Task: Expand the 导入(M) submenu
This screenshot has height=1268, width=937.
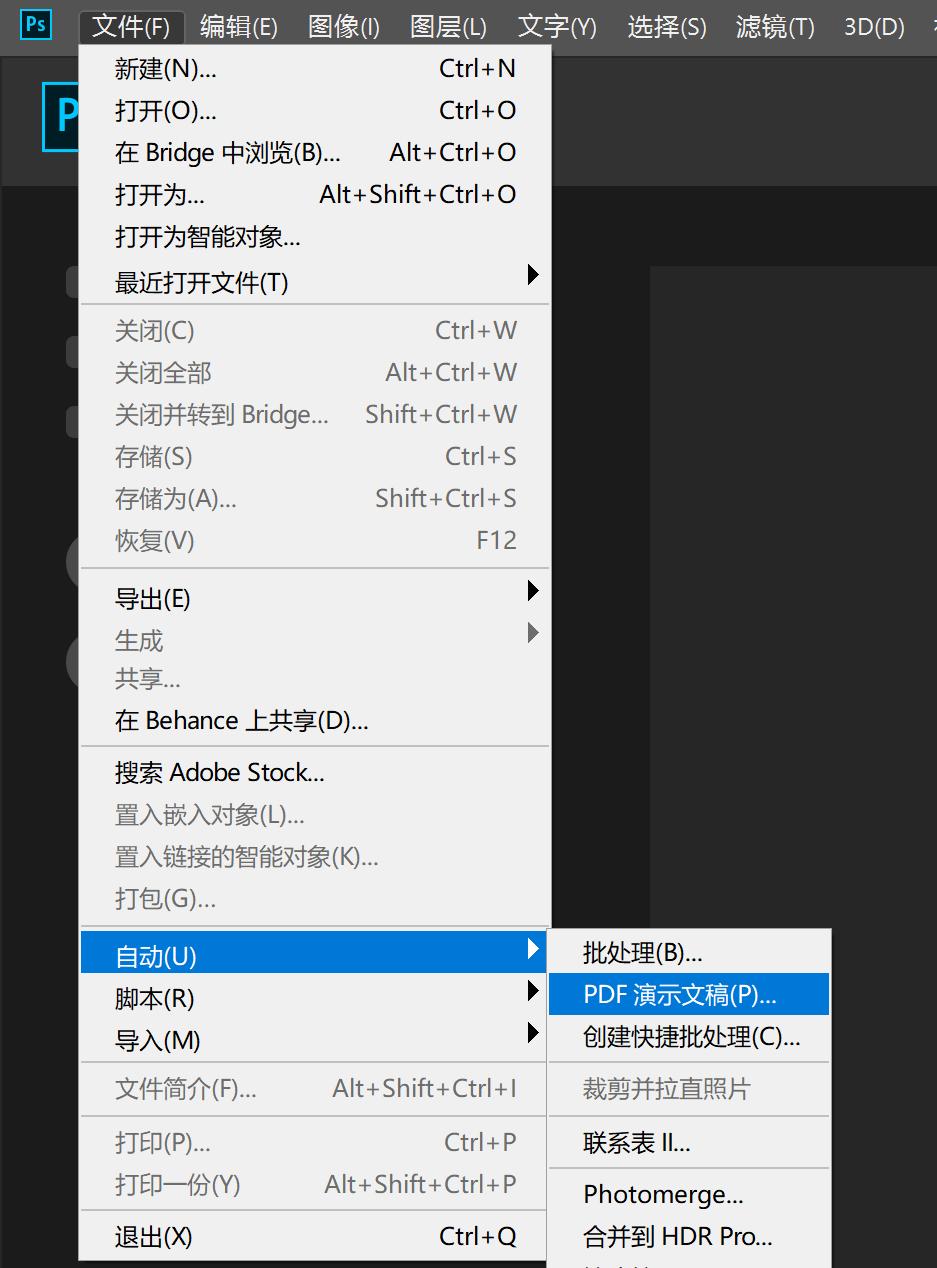Action: click(x=315, y=1040)
